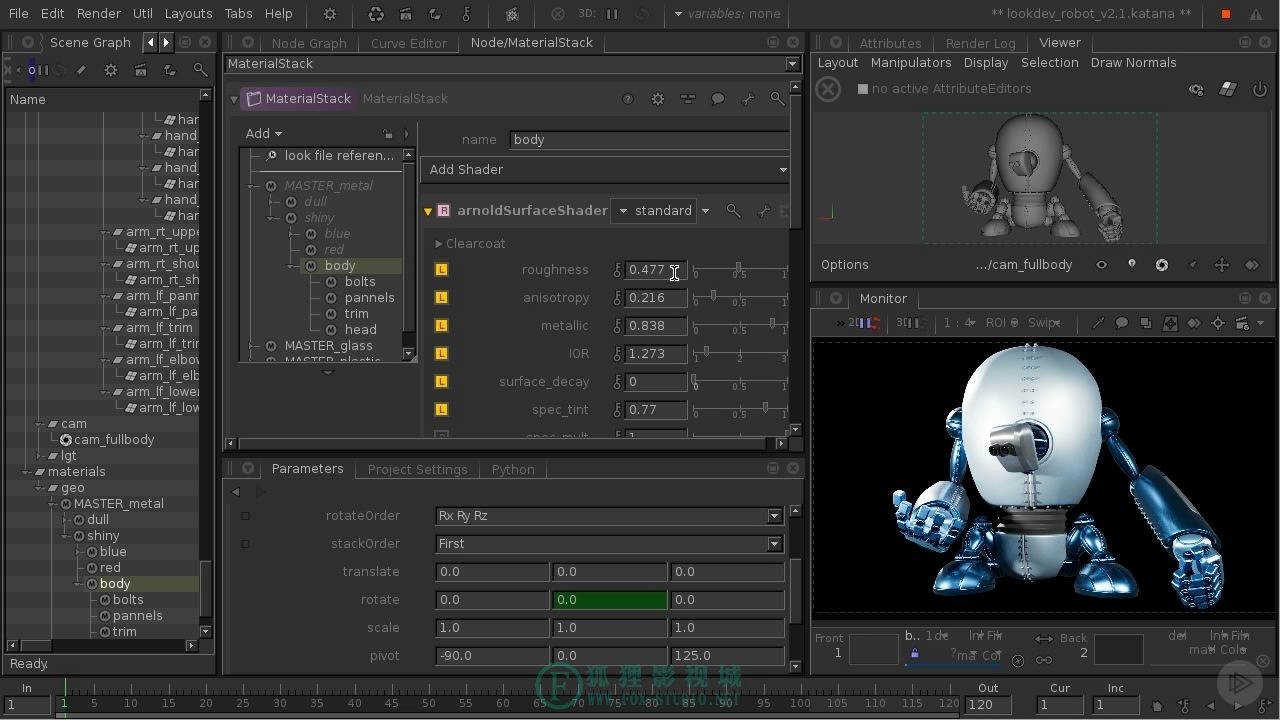1280x720 pixels.
Task: Switch to the Project Settings tab
Action: click(417, 470)
